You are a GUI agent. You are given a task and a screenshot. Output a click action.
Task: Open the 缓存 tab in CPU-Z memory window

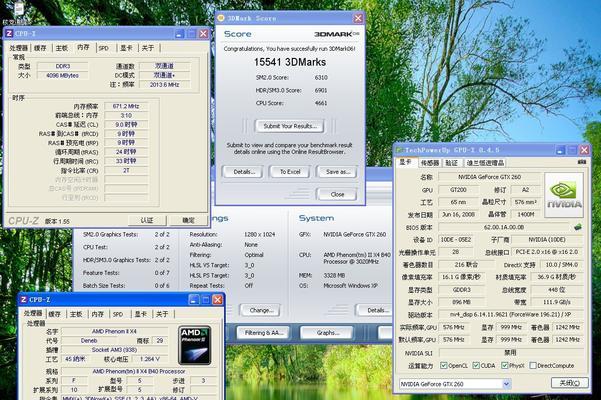(x=40, y=48)
